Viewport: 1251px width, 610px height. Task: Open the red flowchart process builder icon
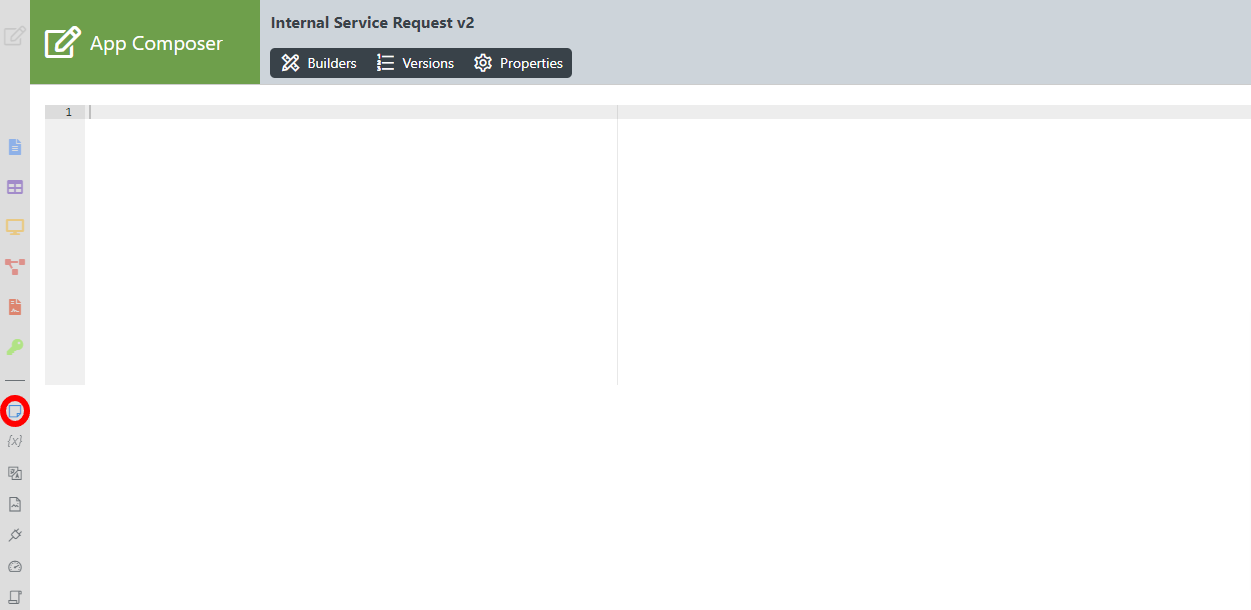[x=15, y=267]
